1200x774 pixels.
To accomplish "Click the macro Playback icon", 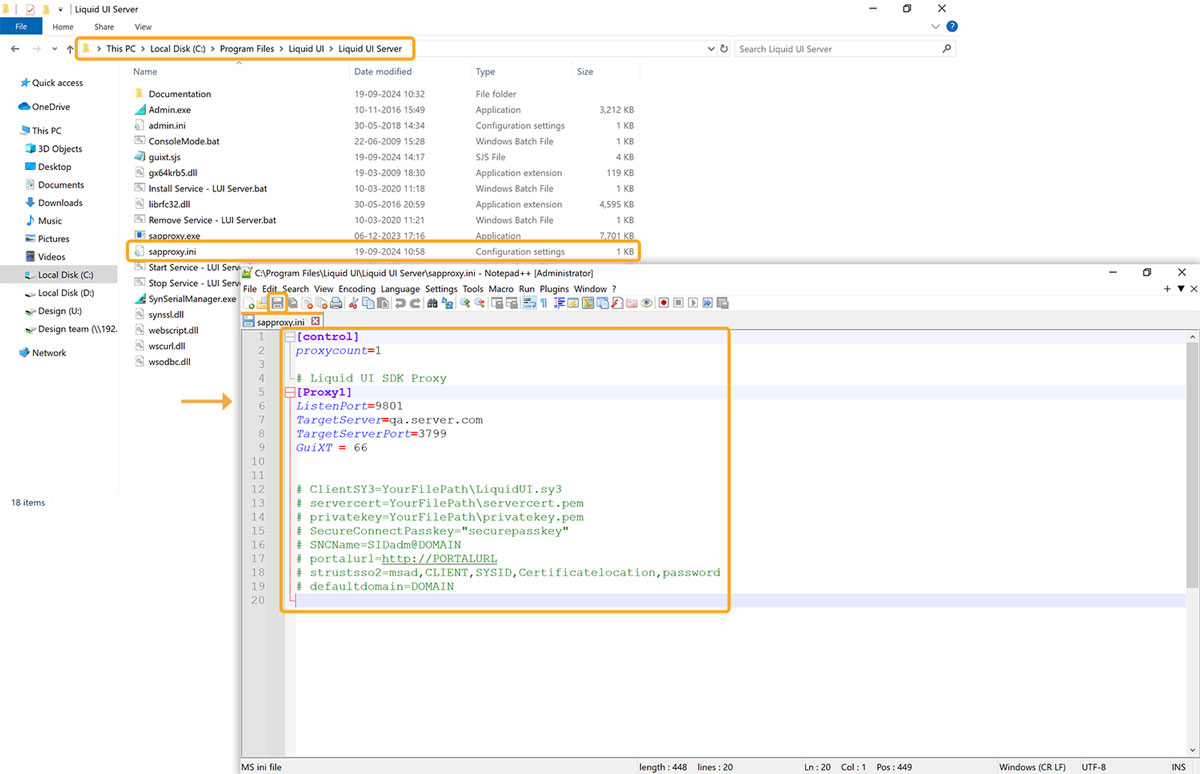I will (693, 303).
